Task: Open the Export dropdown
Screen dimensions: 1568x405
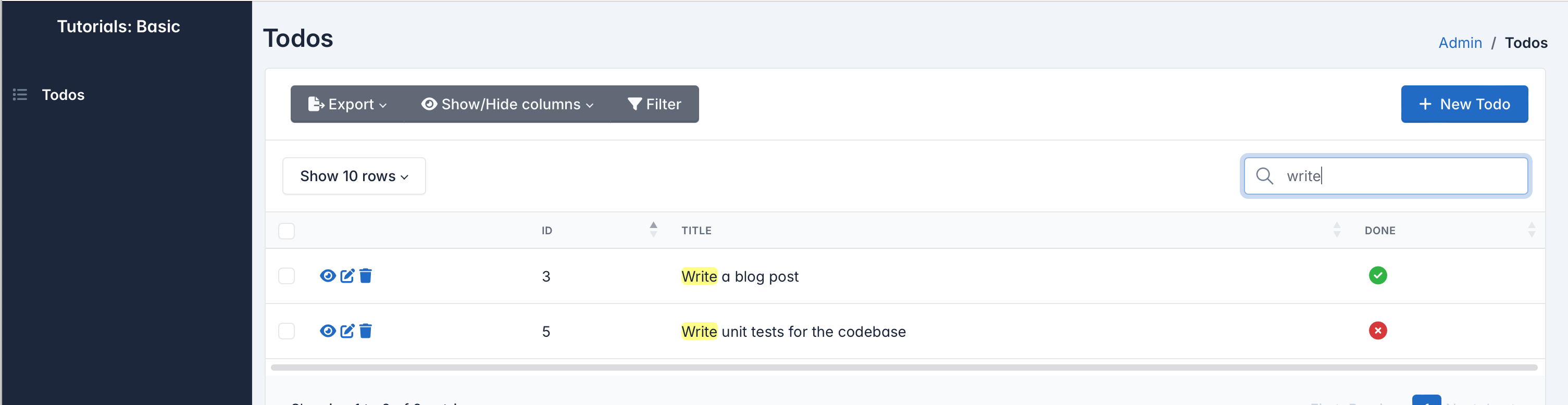Action: (347, 104)
